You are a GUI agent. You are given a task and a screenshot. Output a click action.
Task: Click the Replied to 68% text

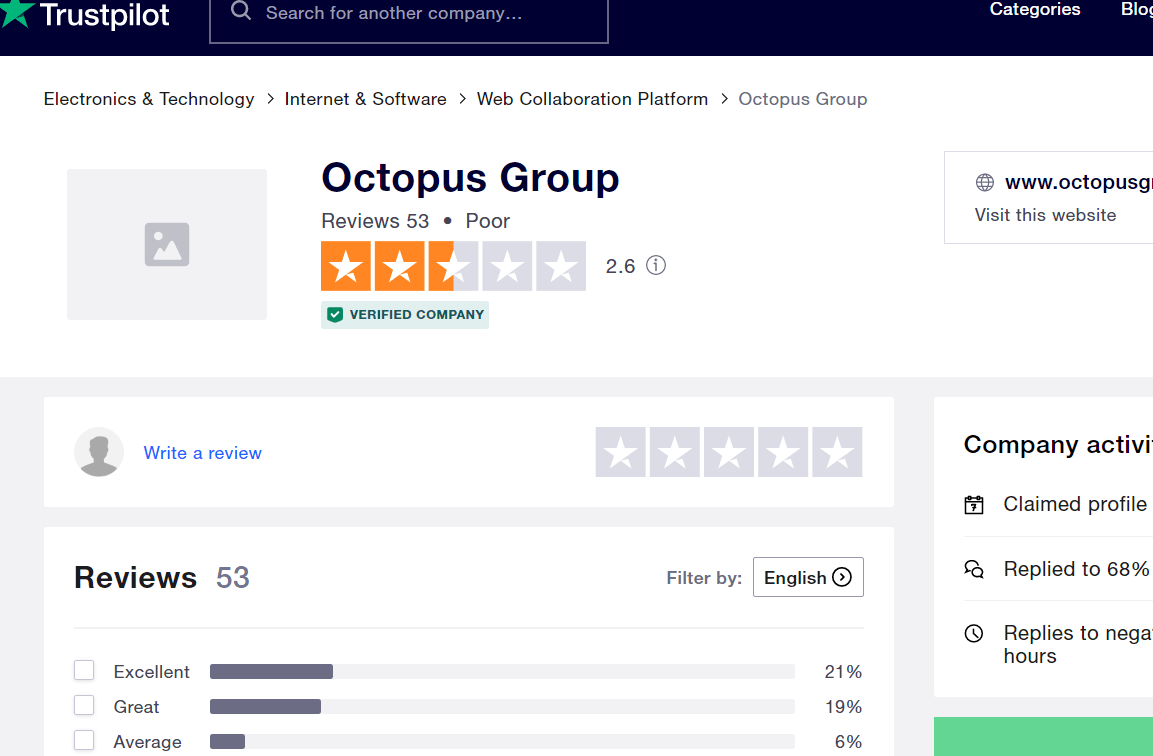pyautogui.click(x=1076, y=569)
